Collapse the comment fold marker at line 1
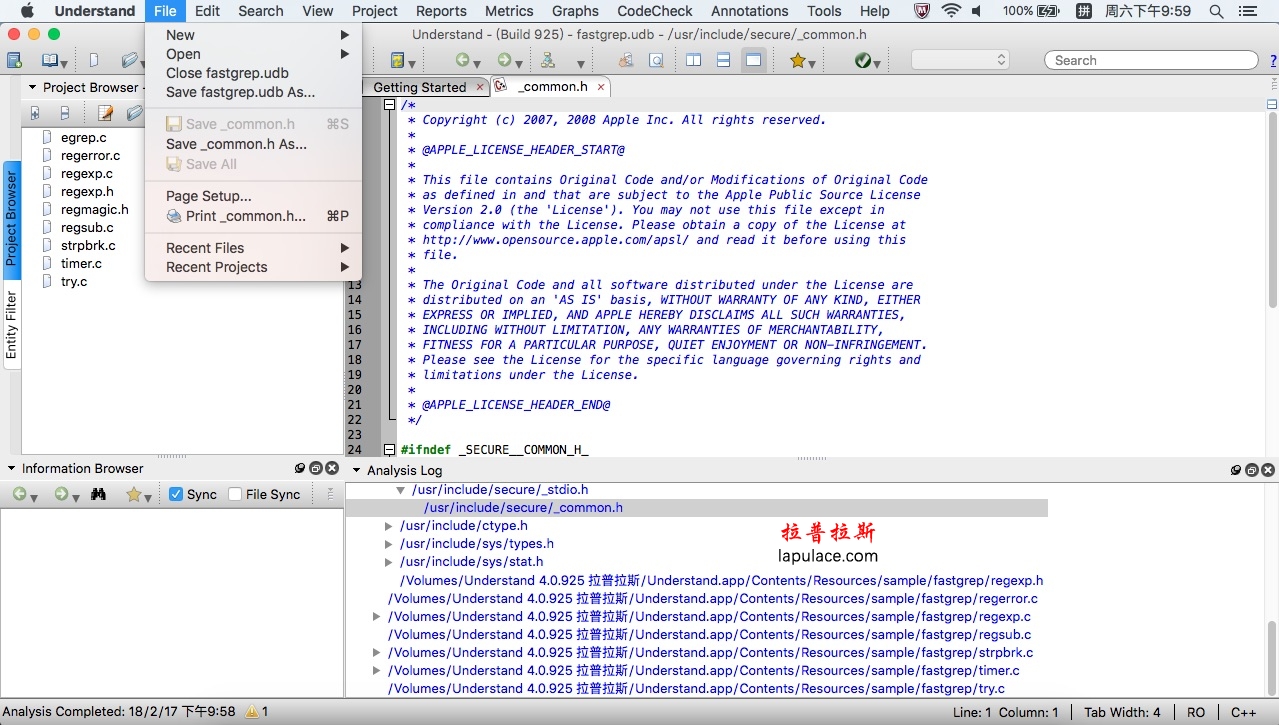Screen dimensions: 1279x725 [389, 105]
